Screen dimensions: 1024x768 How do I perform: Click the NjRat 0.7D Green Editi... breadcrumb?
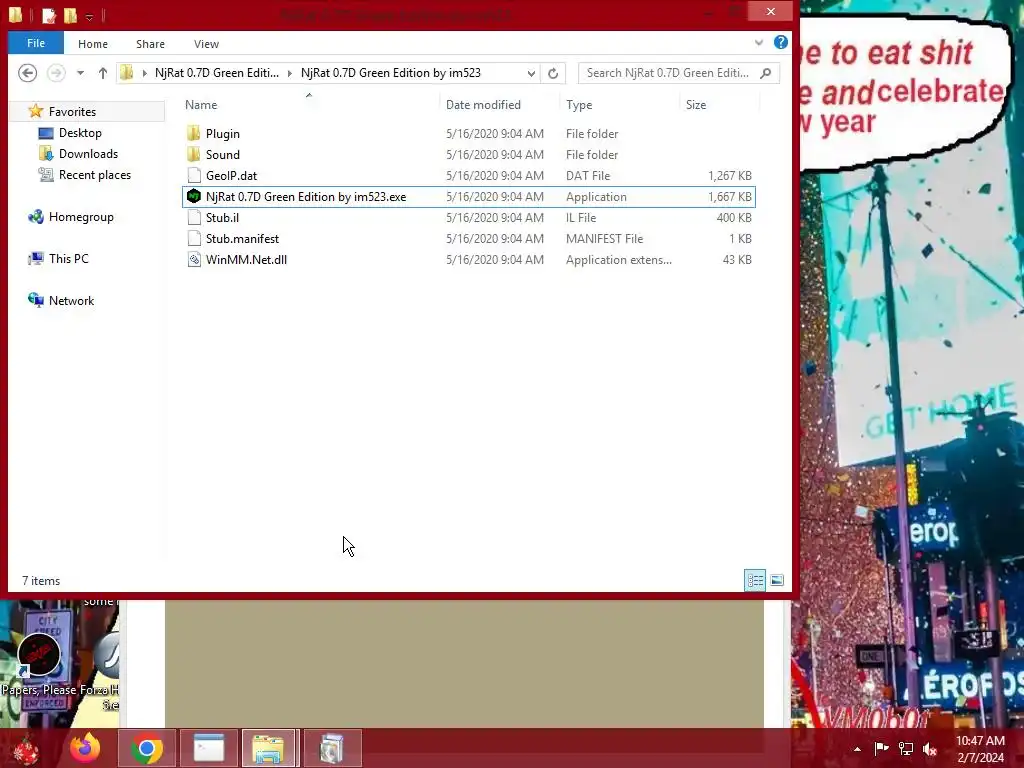click(217, 73)
